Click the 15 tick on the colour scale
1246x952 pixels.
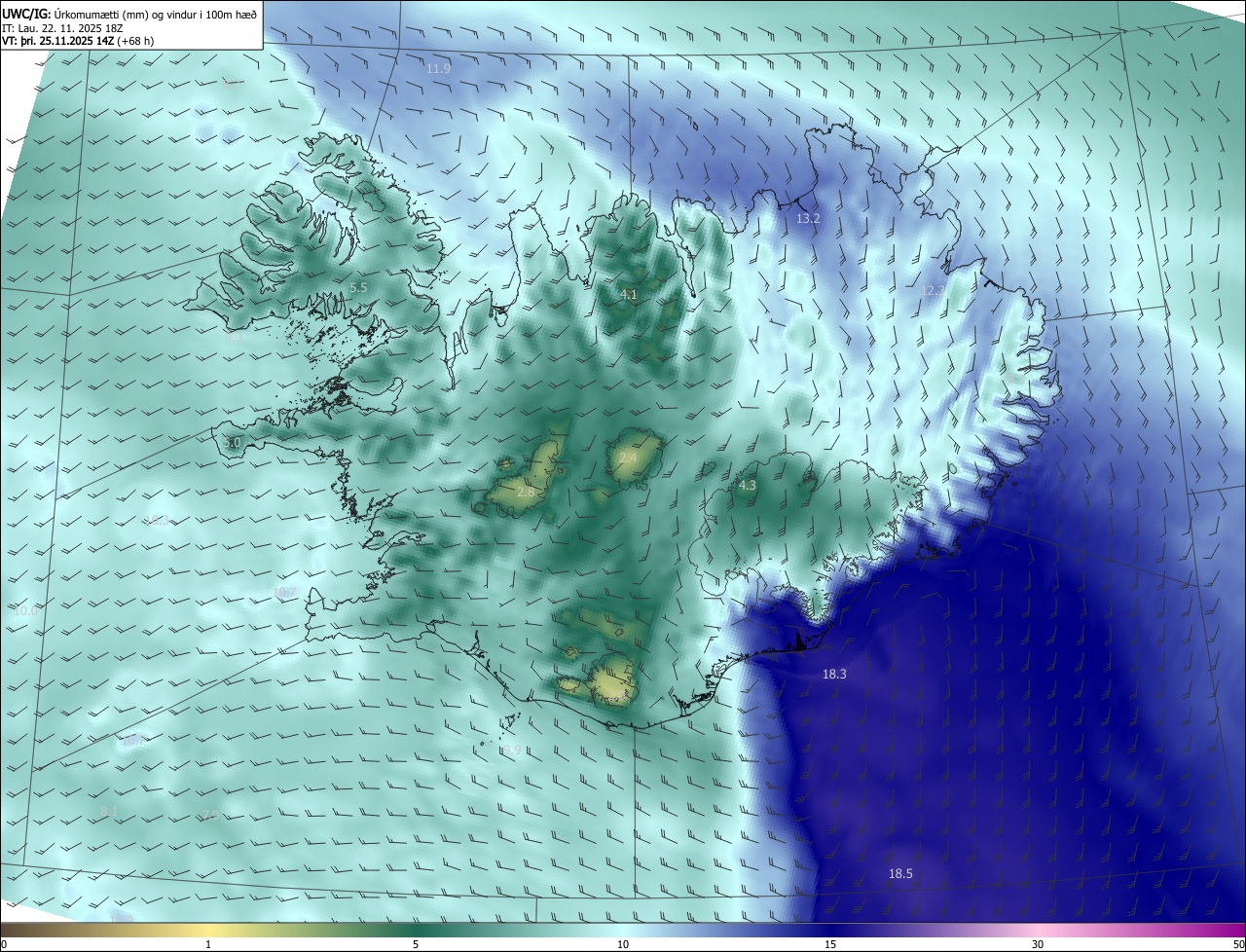pos(830,944)
